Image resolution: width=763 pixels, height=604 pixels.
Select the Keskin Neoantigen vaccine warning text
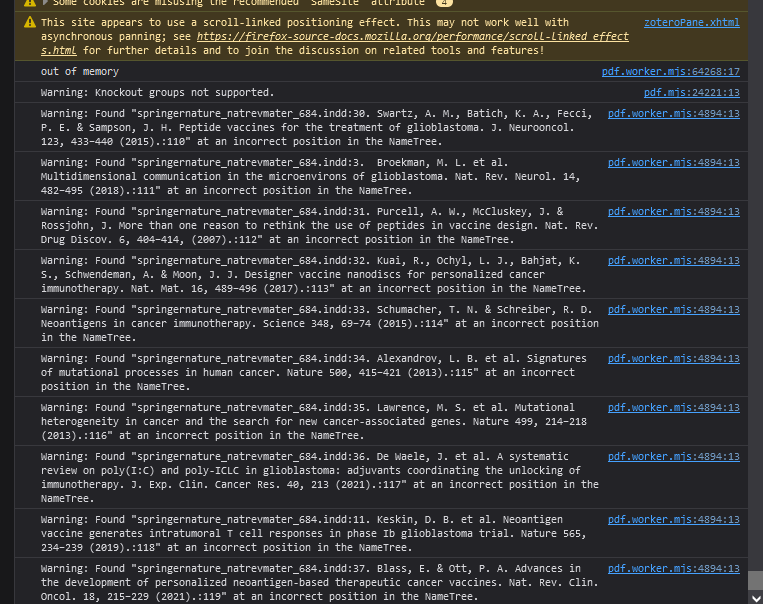(314, 533)
